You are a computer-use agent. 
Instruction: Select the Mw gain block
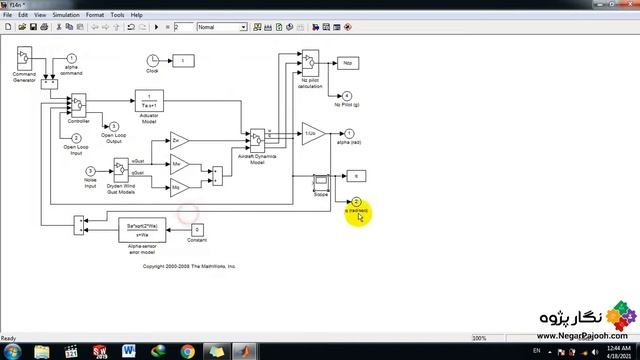tap(180, 164)
